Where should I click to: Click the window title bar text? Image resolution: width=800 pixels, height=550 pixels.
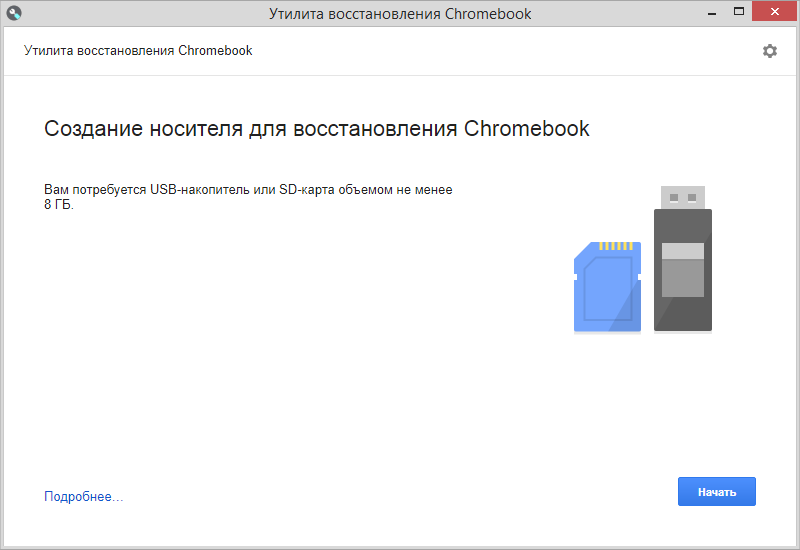[400, 14]
